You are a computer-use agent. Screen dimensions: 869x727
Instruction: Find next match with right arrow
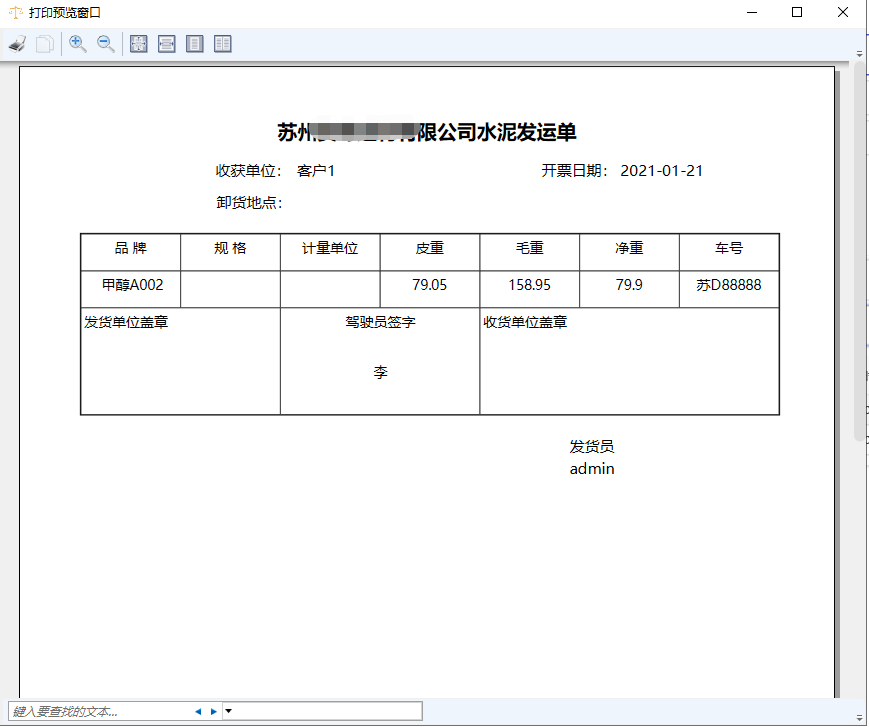tap(213, 711)
